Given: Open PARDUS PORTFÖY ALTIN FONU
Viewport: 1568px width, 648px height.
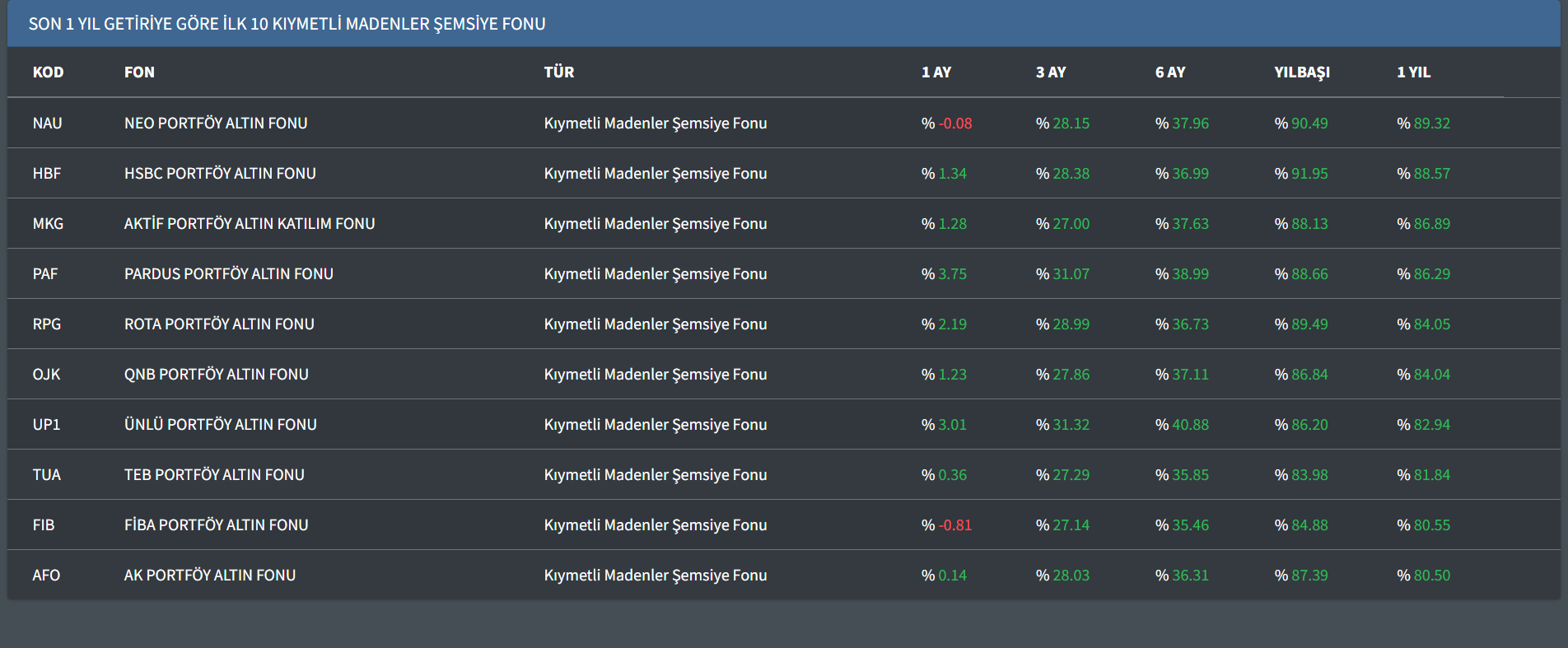Looking at the screenshot, I should pyautogui.click(x=229, y=274).
